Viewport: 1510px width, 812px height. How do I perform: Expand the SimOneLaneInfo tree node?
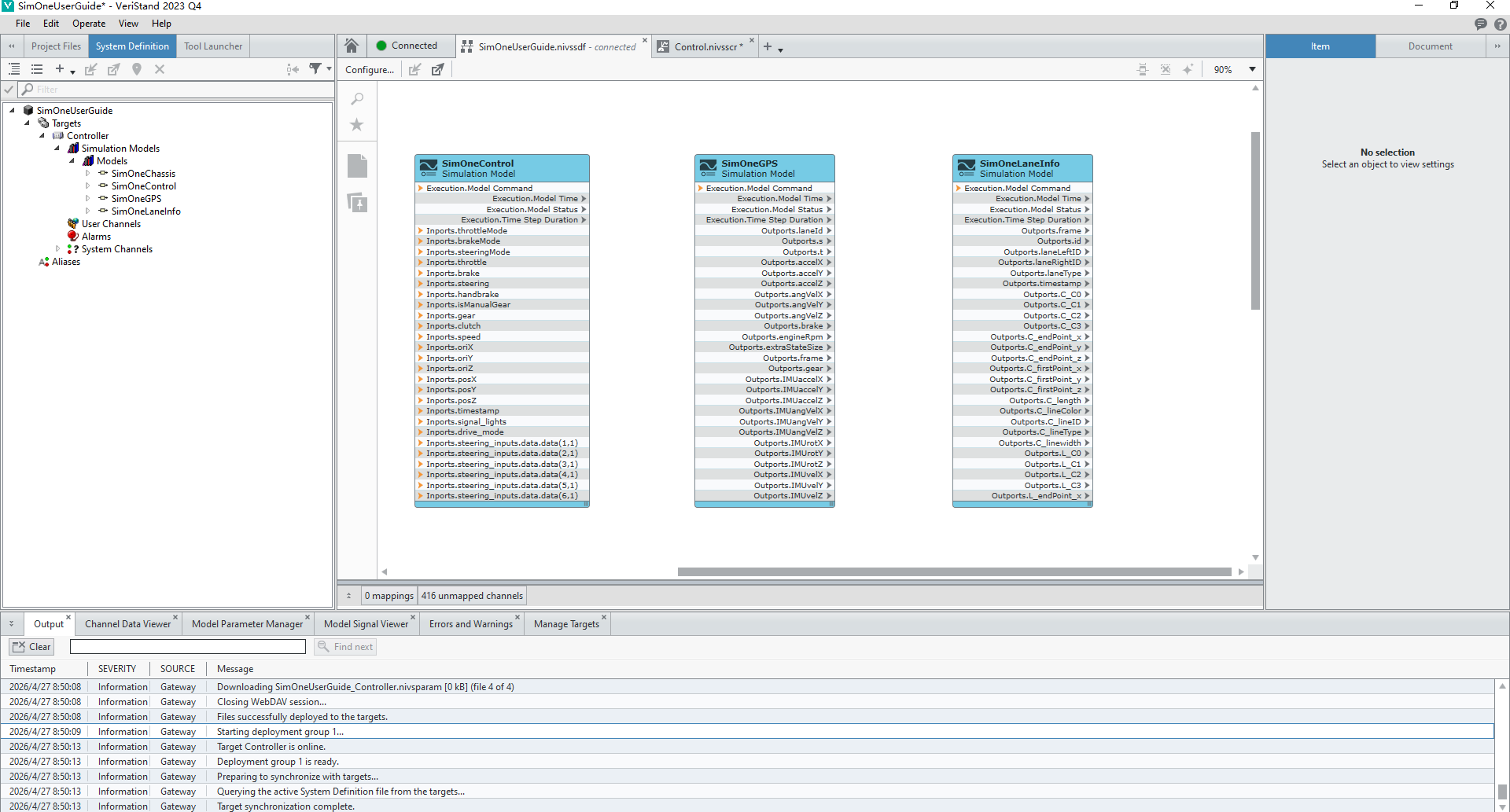point(88,211)
